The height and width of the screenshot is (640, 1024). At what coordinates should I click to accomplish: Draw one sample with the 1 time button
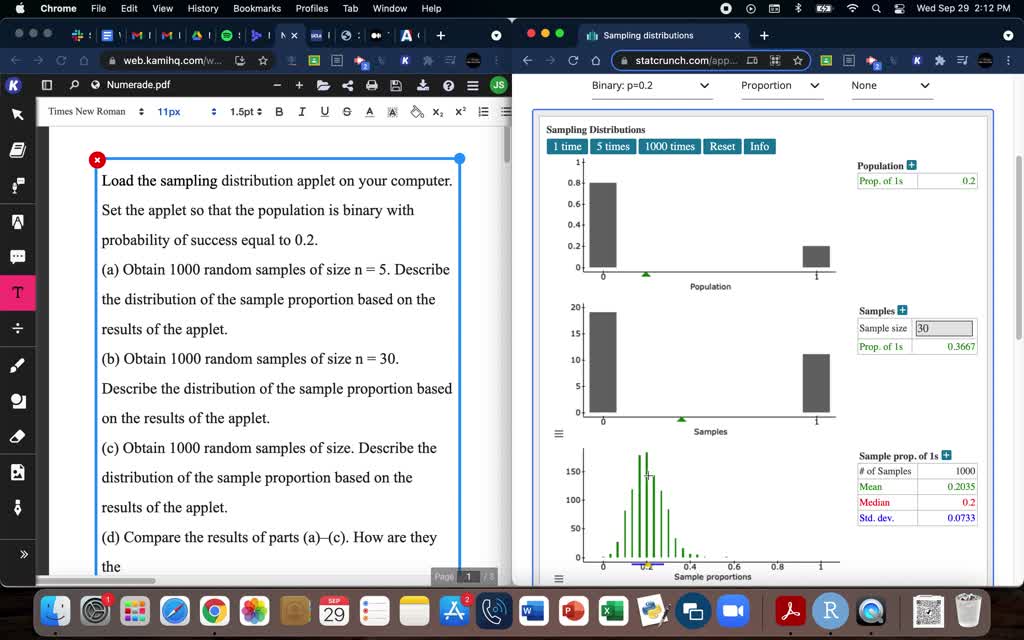[x=568, y=146]
